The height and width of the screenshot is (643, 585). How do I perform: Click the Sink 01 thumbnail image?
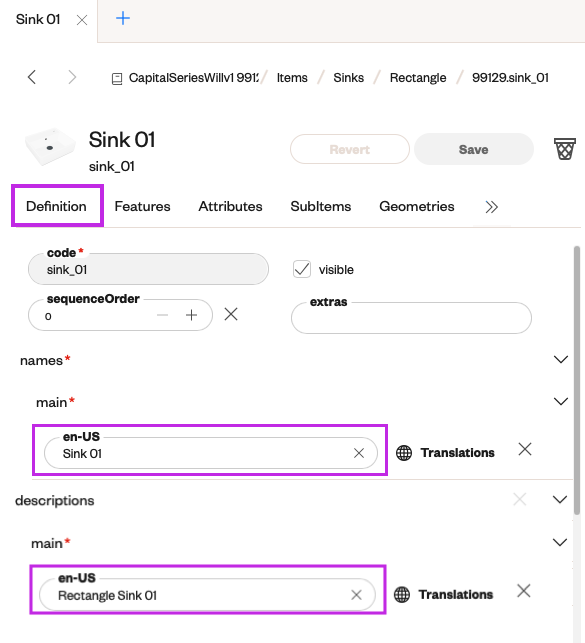(x=50, y=146)
